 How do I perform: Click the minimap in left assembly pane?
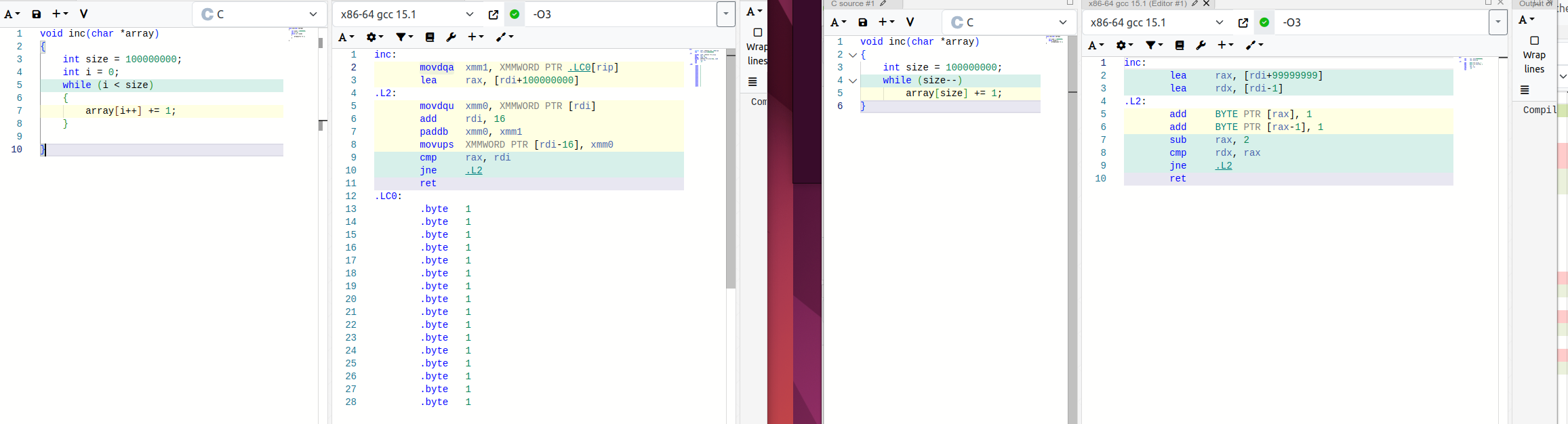tap(705, 67)
